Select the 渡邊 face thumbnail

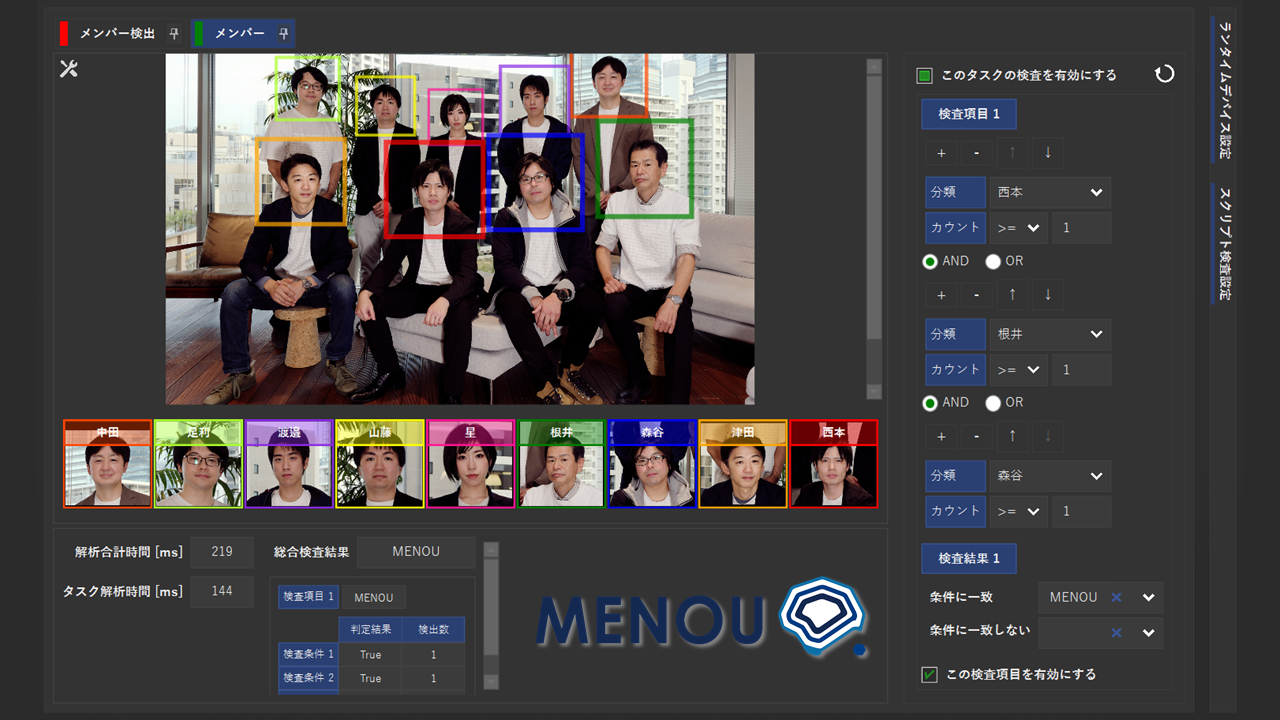pos(289,464)
